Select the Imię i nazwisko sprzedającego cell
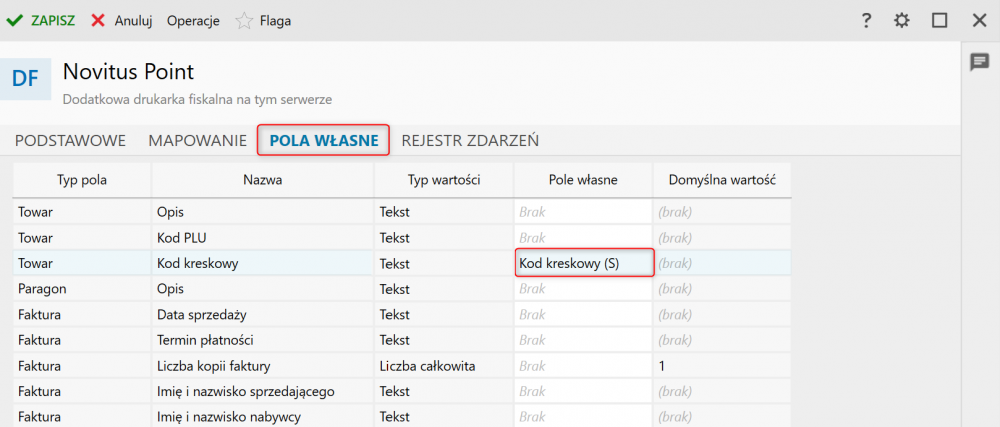 pyautogui.click(x=263, y=391)
